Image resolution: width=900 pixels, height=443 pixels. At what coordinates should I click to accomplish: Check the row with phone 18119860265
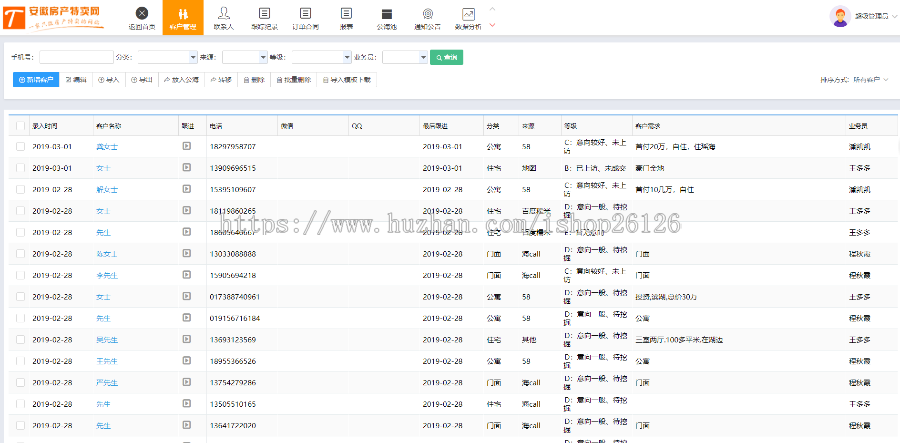(x=21, y=211)
